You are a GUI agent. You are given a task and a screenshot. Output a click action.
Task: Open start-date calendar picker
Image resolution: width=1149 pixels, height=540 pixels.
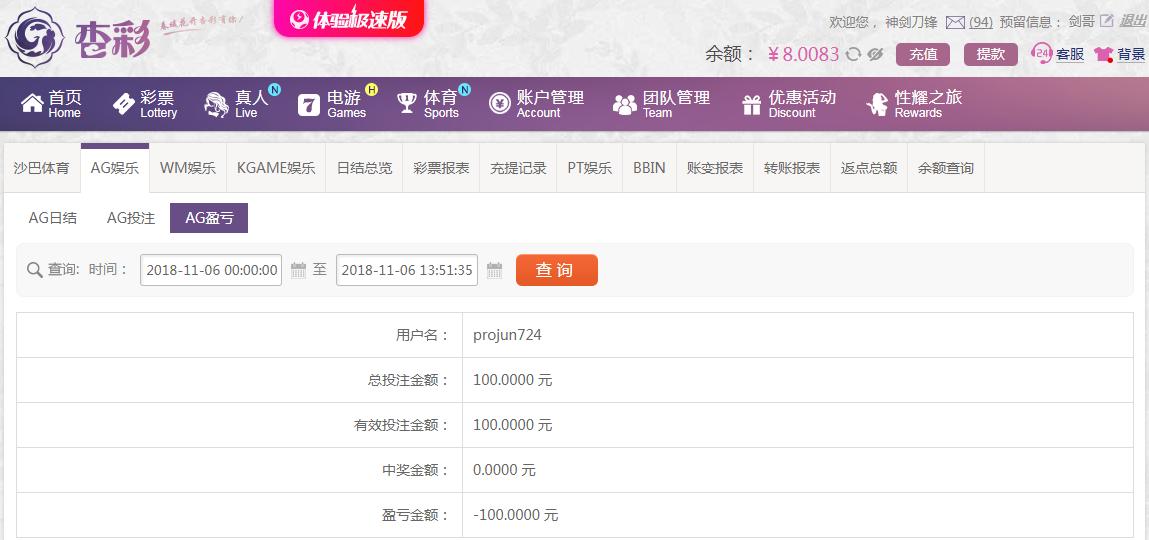pos(298,270)
